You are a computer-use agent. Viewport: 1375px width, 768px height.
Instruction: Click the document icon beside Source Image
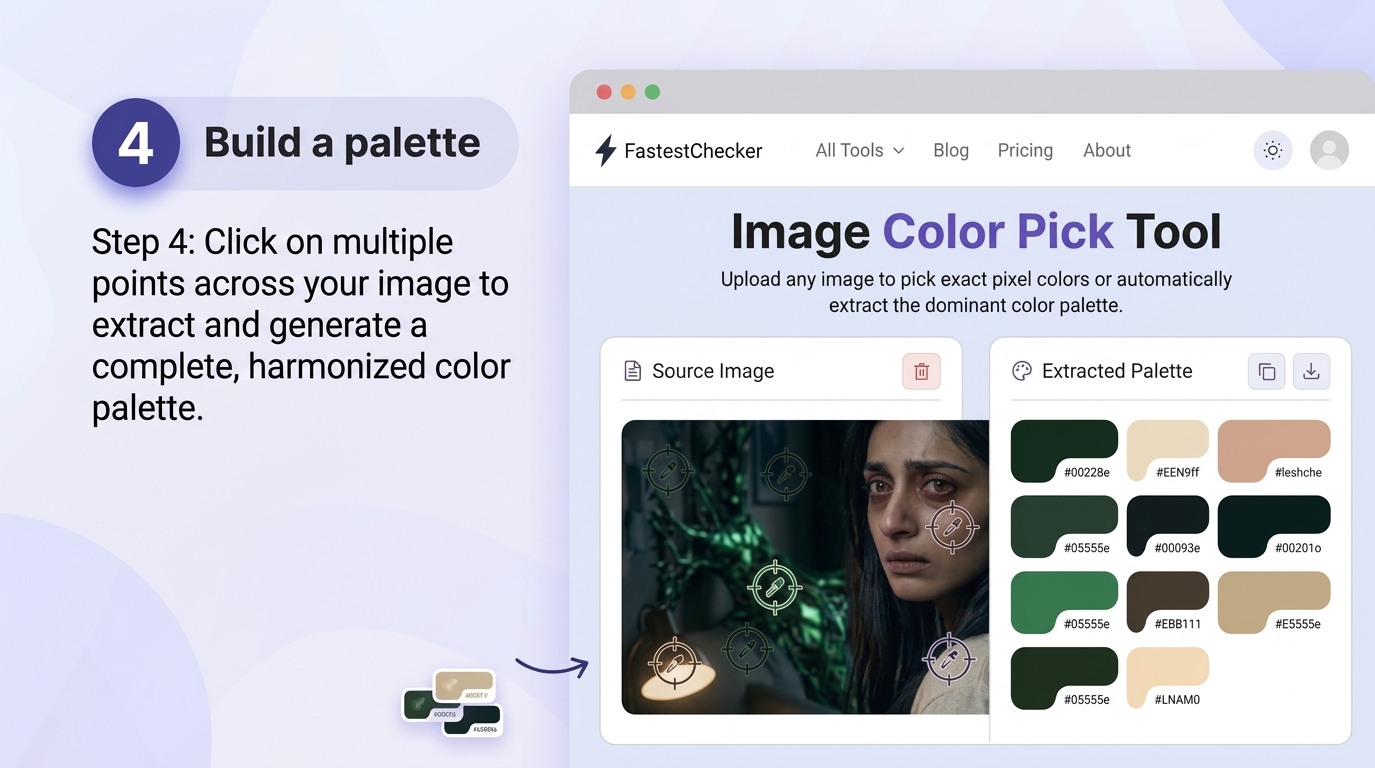point(632,371)
